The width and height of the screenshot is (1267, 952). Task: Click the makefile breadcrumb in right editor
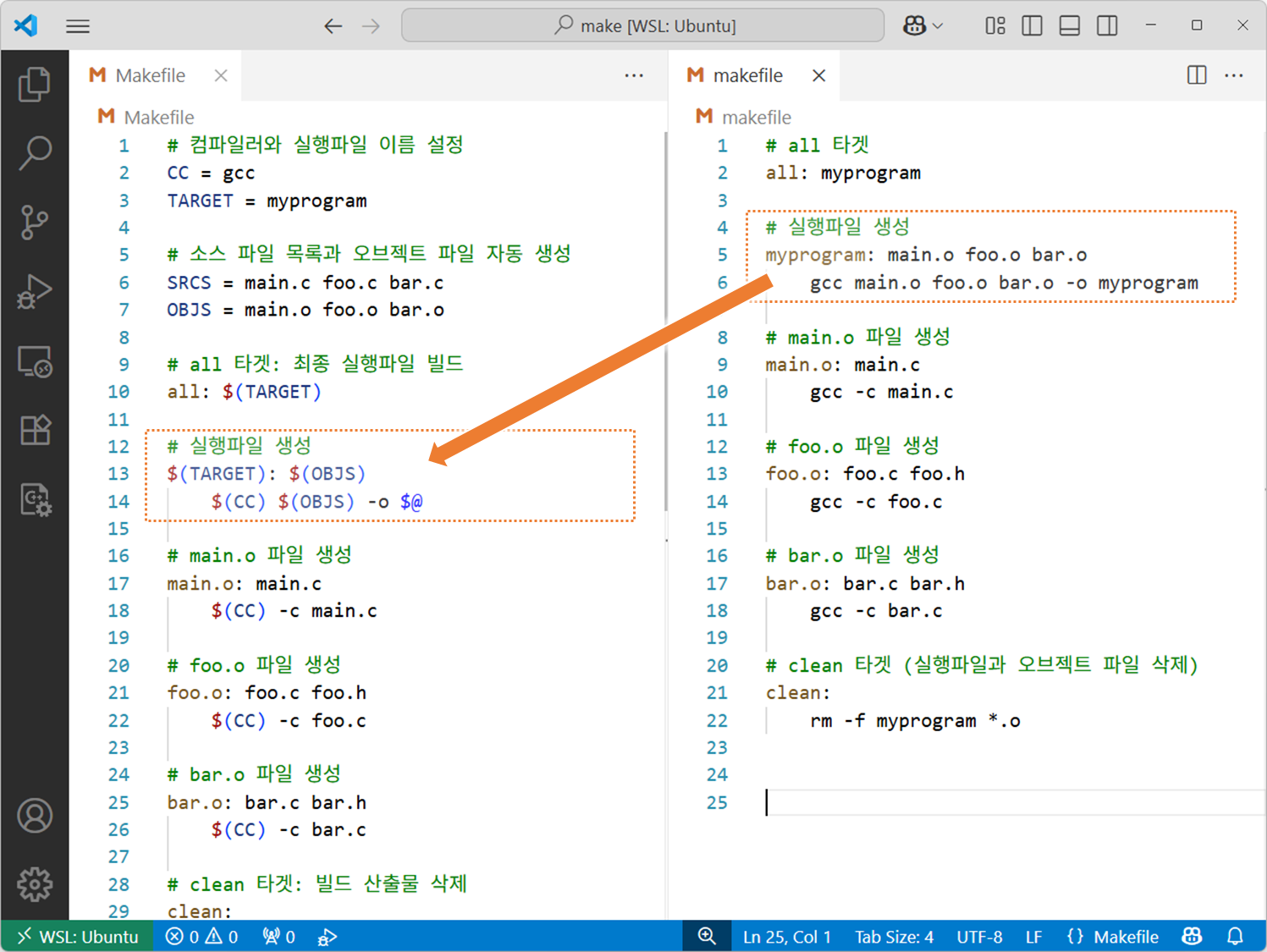point(744,117)
